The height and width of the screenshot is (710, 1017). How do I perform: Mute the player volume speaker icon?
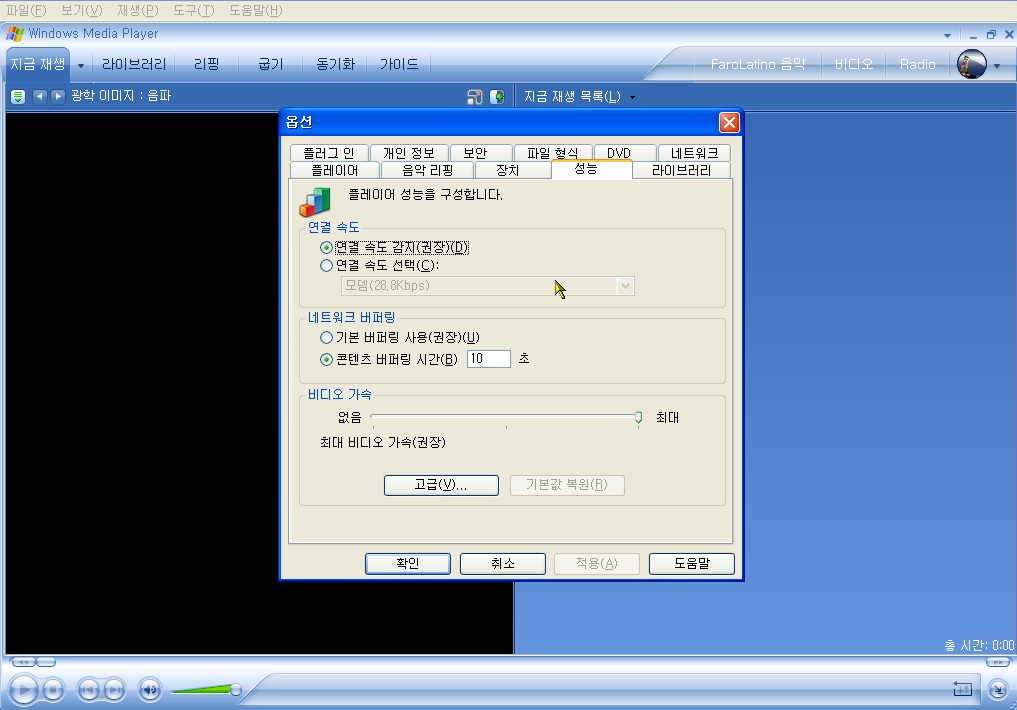150,689
